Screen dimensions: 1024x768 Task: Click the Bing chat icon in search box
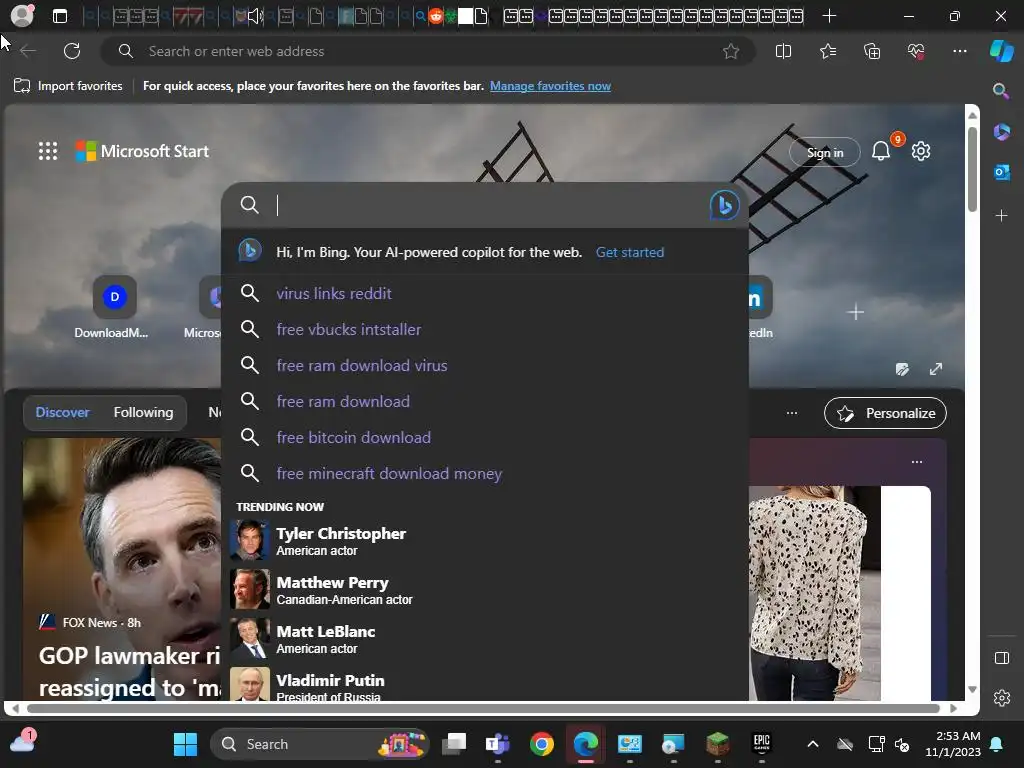tap(724, 205)
